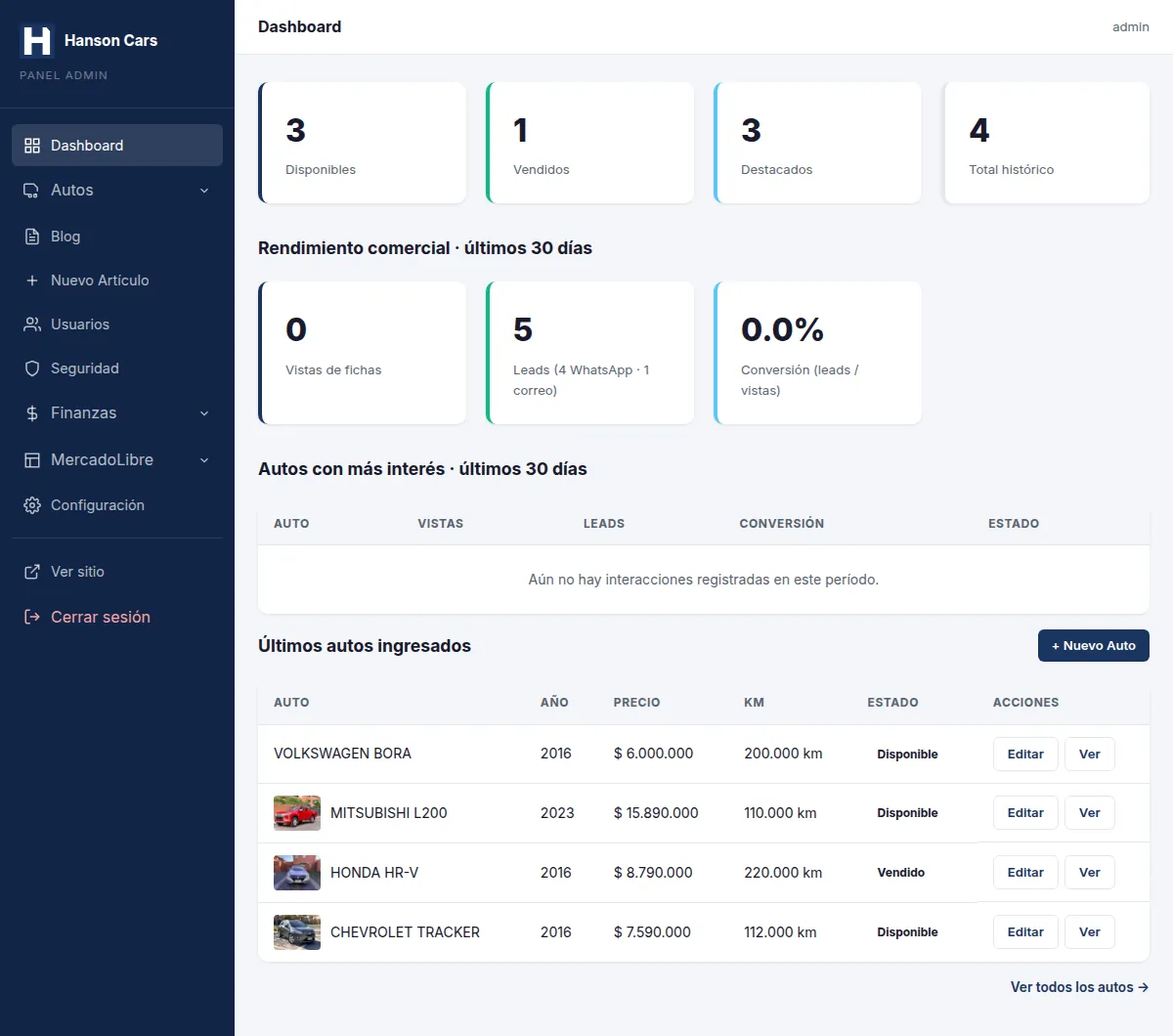
Task: Follow the Ver todos los autos link
Action: (x=1079, y=987)
